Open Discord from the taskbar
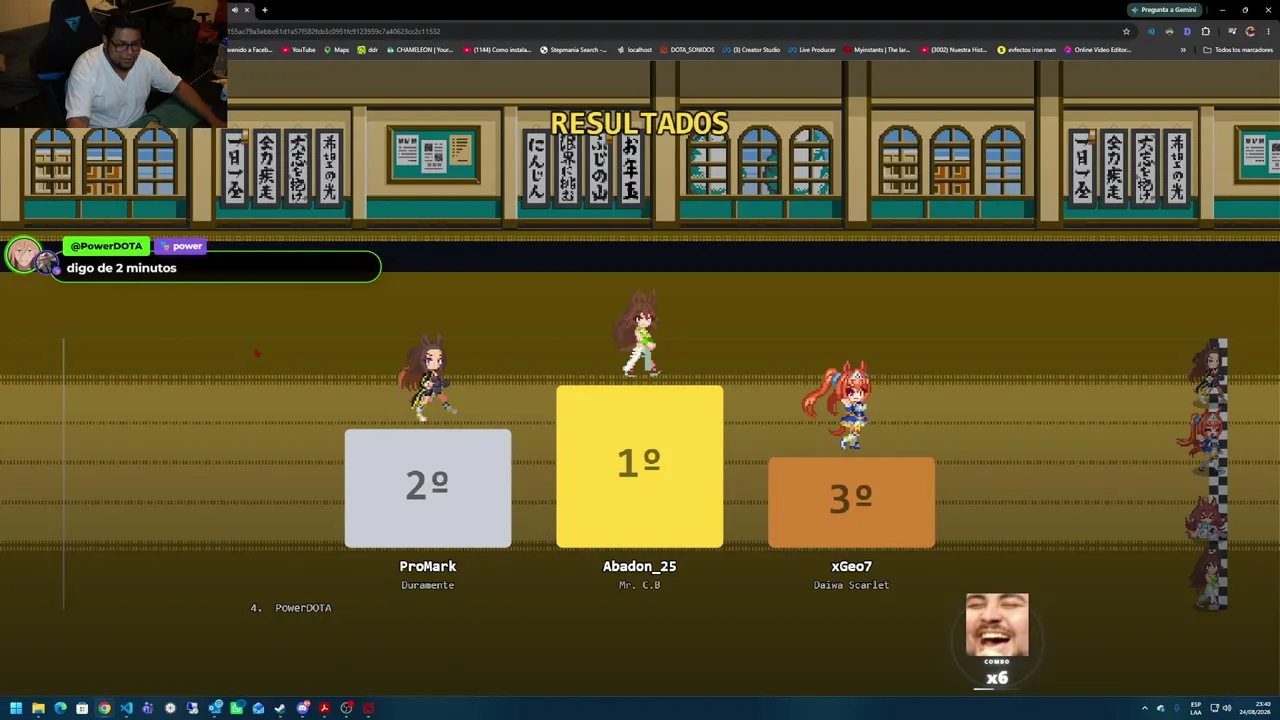 (302, 709)
